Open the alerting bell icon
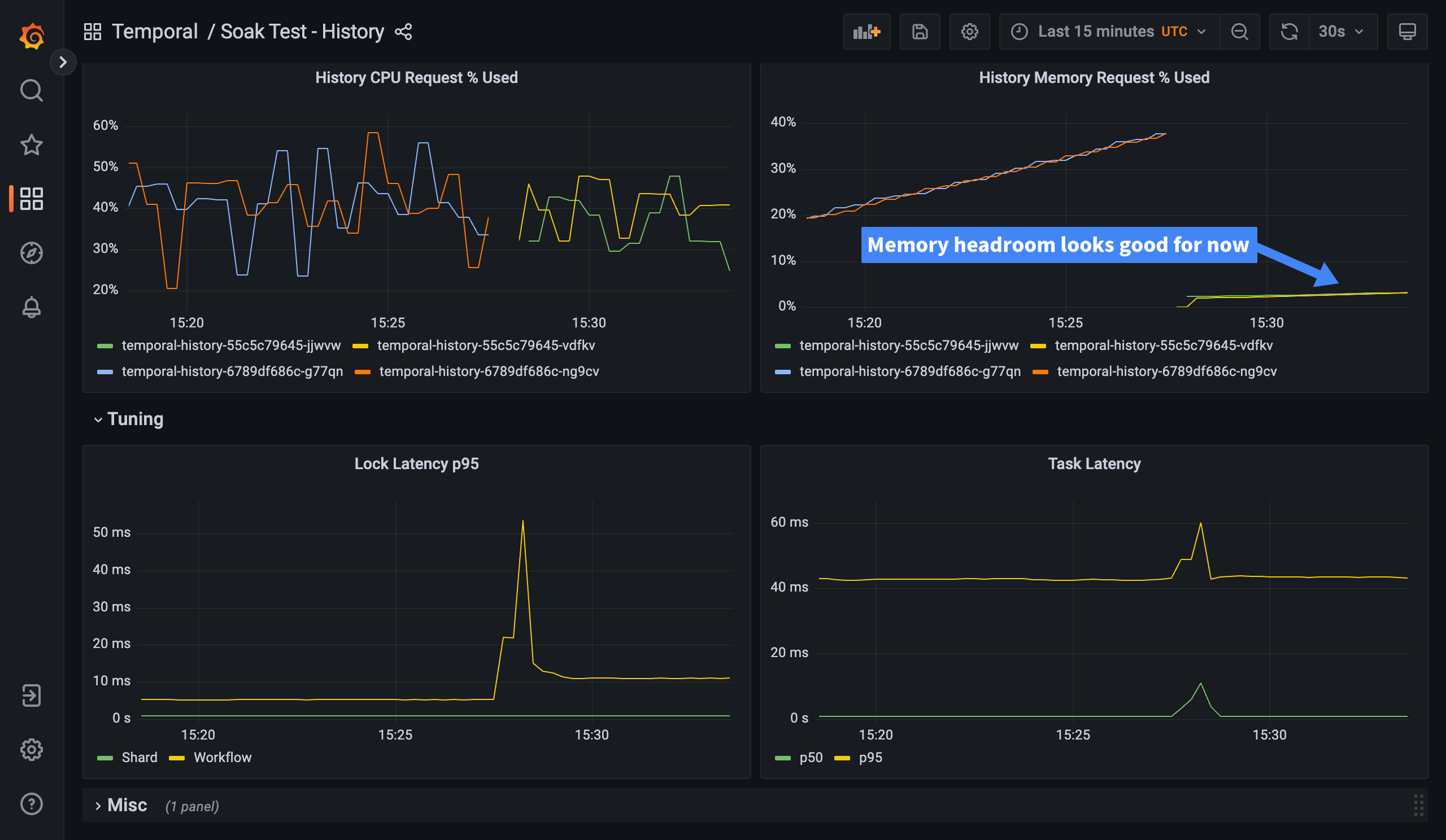The width and height of the screenshot is (1446, 840). point(32,307)
